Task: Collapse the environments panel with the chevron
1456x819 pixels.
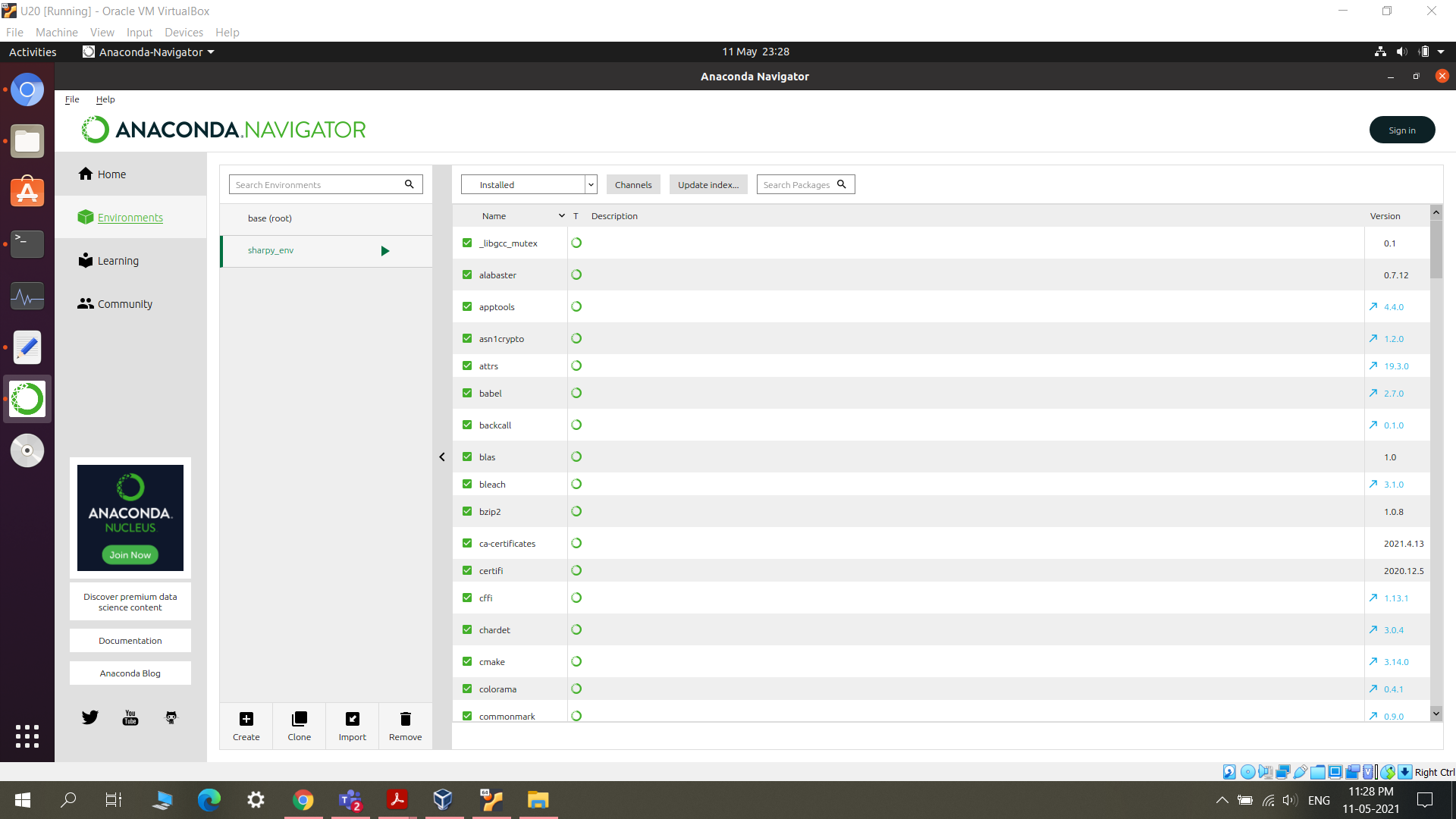Action: [442, 457]
